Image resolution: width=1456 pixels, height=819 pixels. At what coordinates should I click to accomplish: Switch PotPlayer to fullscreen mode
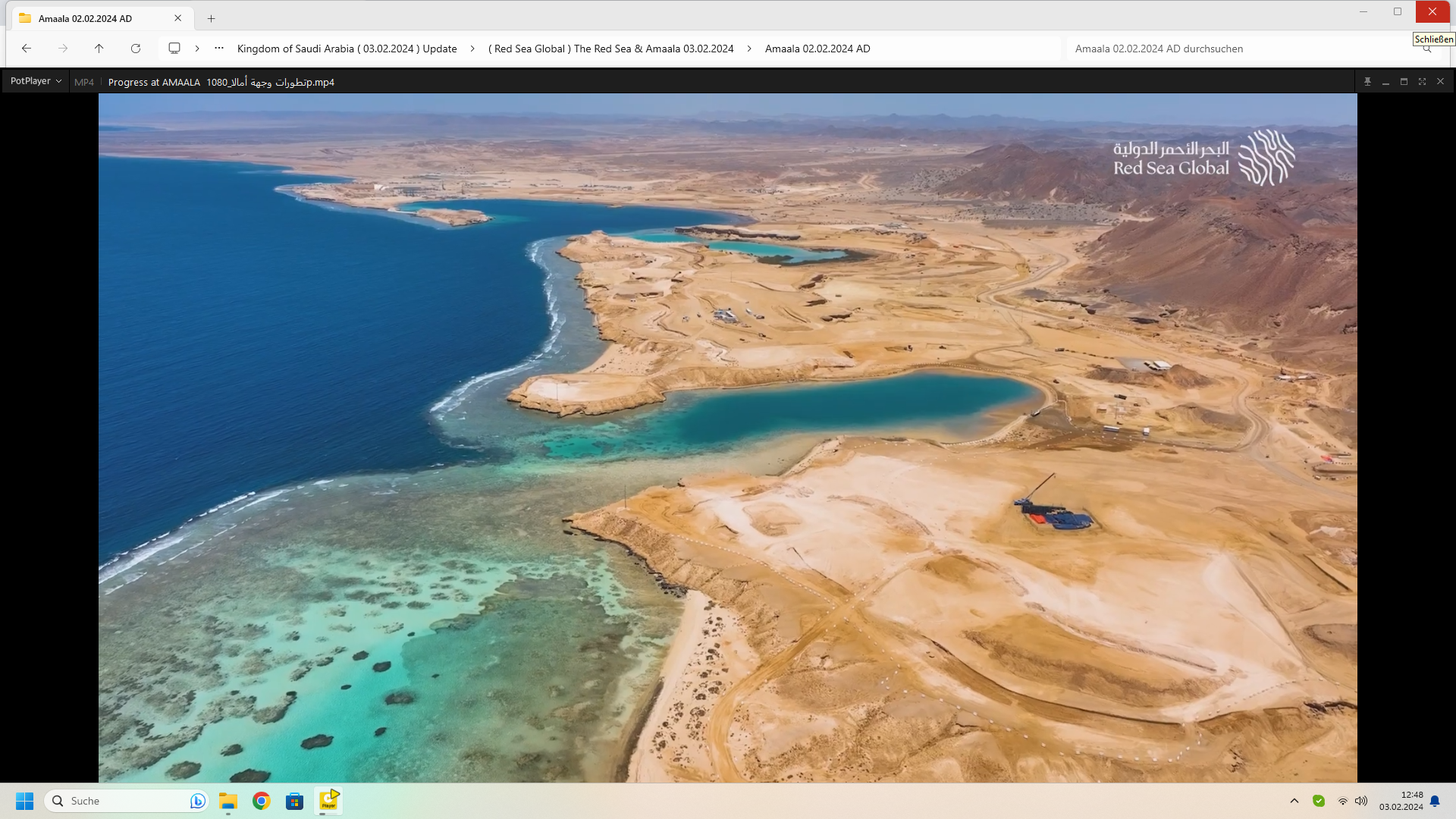[1422, 81]
